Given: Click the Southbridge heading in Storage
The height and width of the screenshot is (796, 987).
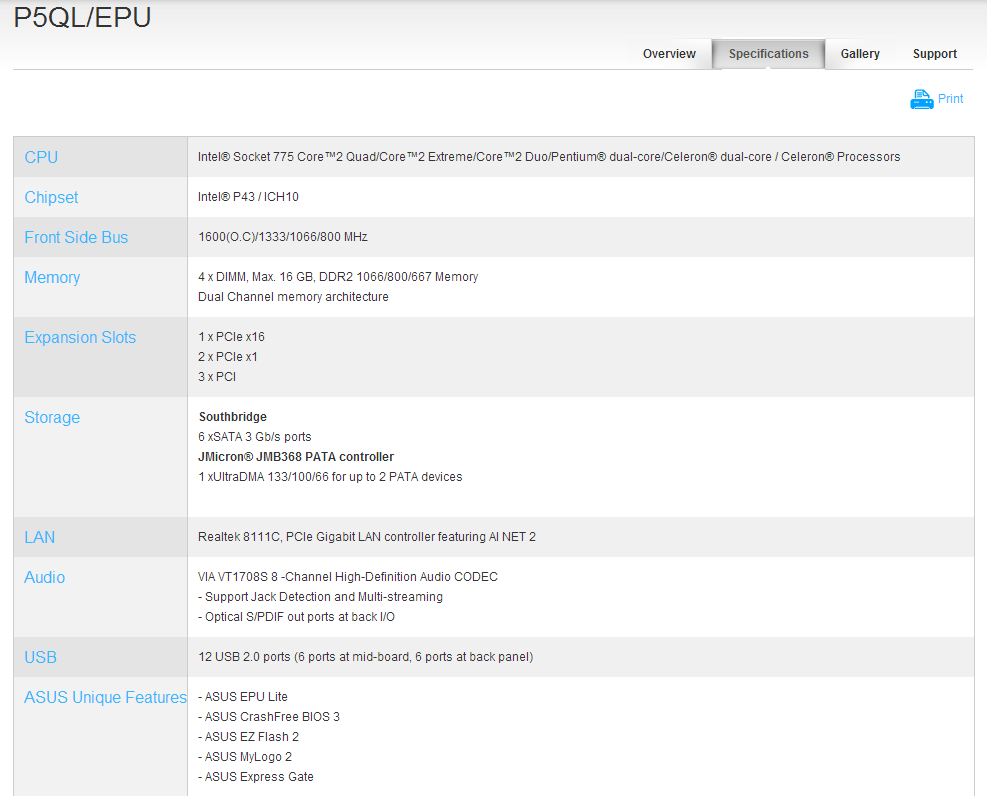Looking at the screenshot, I should pyautogui.click(x=233, y=417).
